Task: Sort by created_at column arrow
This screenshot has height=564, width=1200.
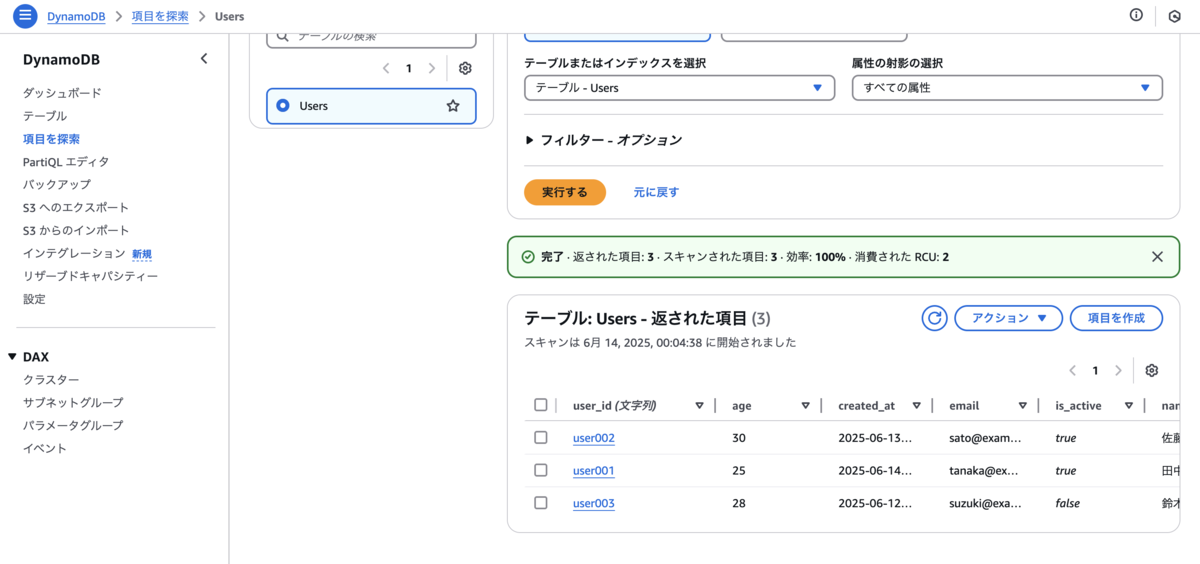Action: point(916,406)
